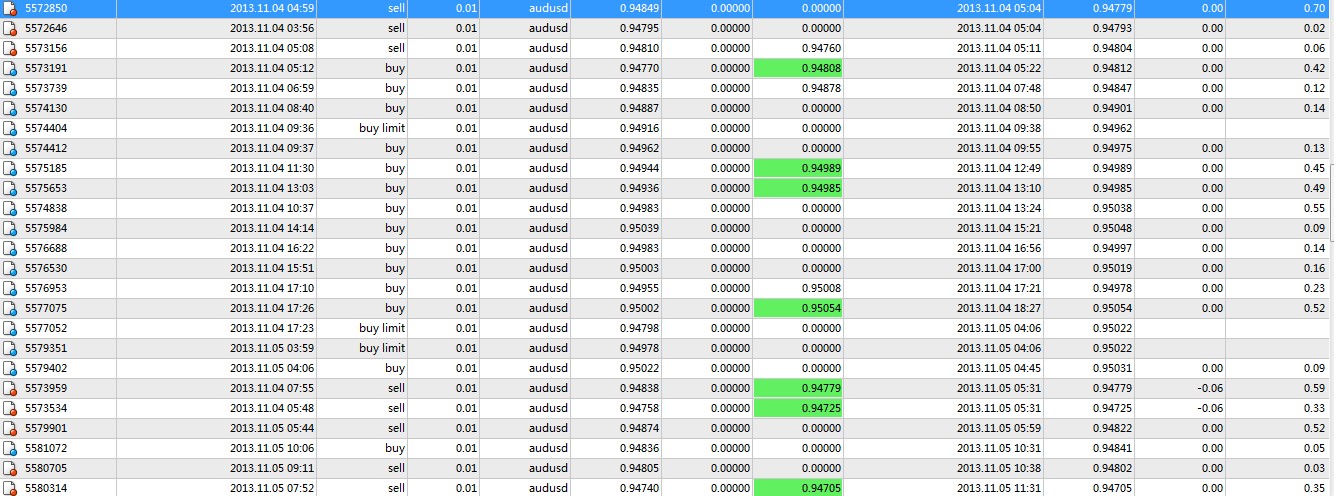Image resolution: width=1334 pixels, height=496 pixels.
Task: Click the order icon beside ticket 5576953
Action: point(10,289)
